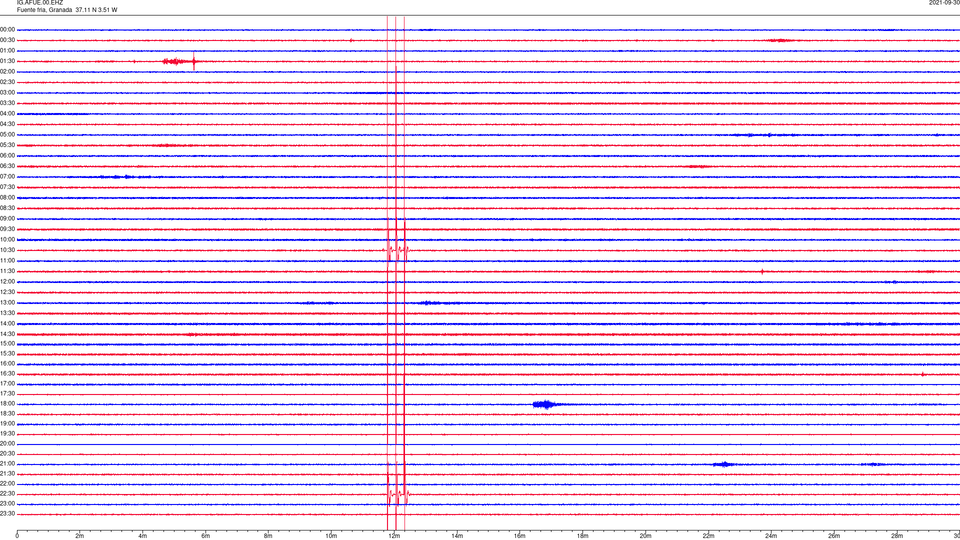Click the blue event near 22m on 21:00 trace

coord(723,464)
